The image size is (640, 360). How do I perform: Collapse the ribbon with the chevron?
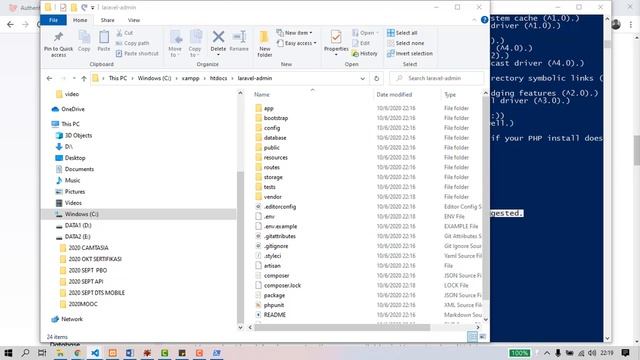[474, 20]
